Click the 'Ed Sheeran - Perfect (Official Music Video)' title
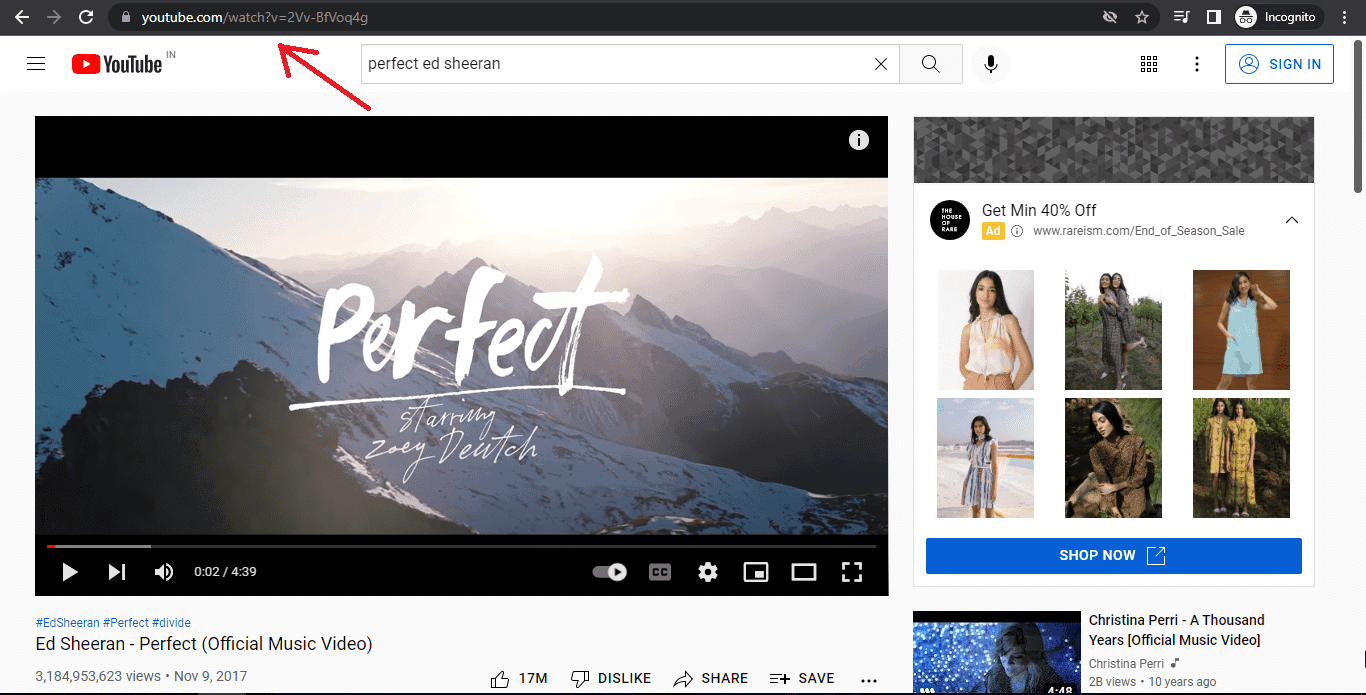The width and height of the screenshot is (1366, 695). click(204, 644)
